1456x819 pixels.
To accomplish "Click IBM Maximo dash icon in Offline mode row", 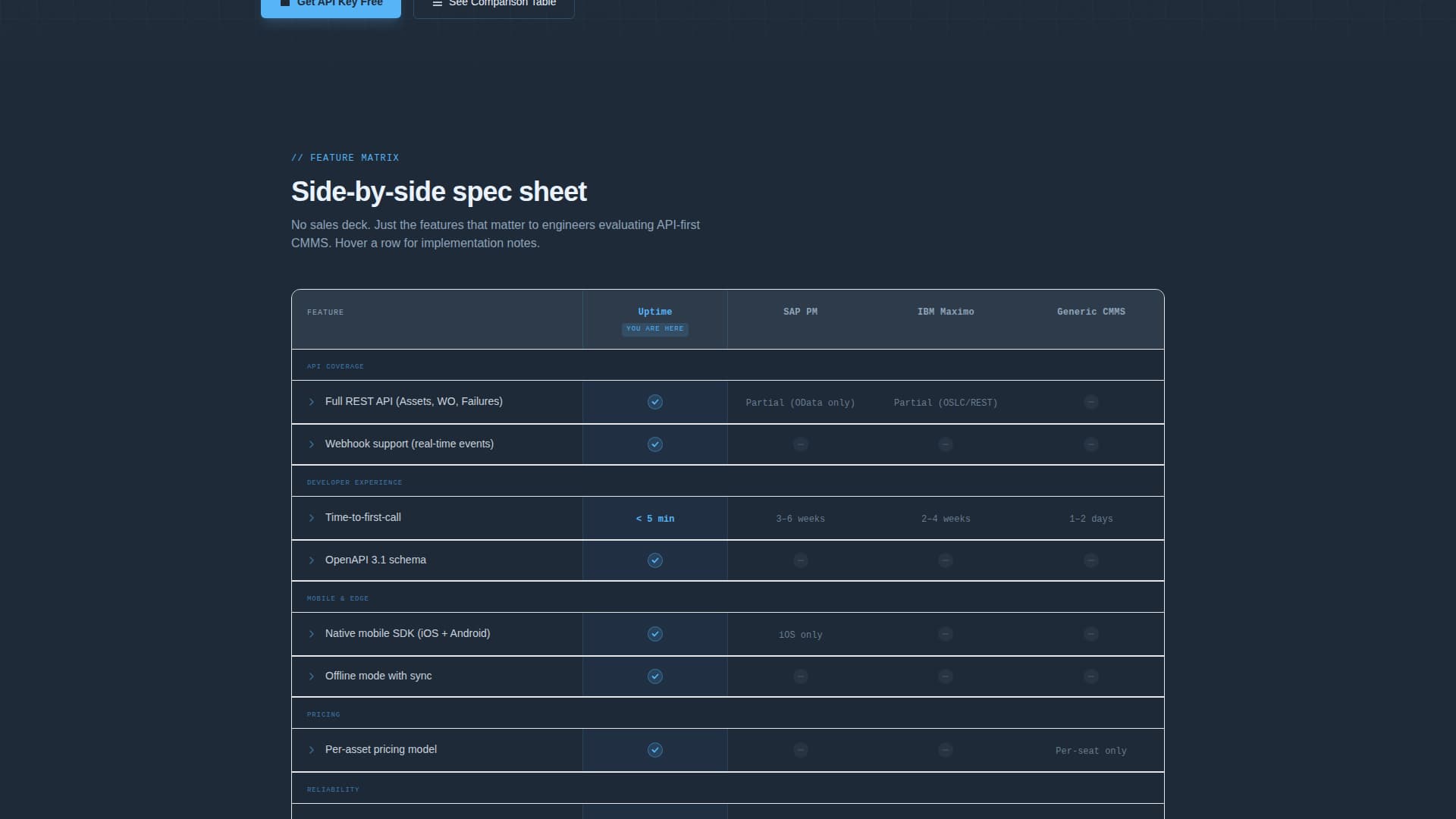I will (946, 676).
